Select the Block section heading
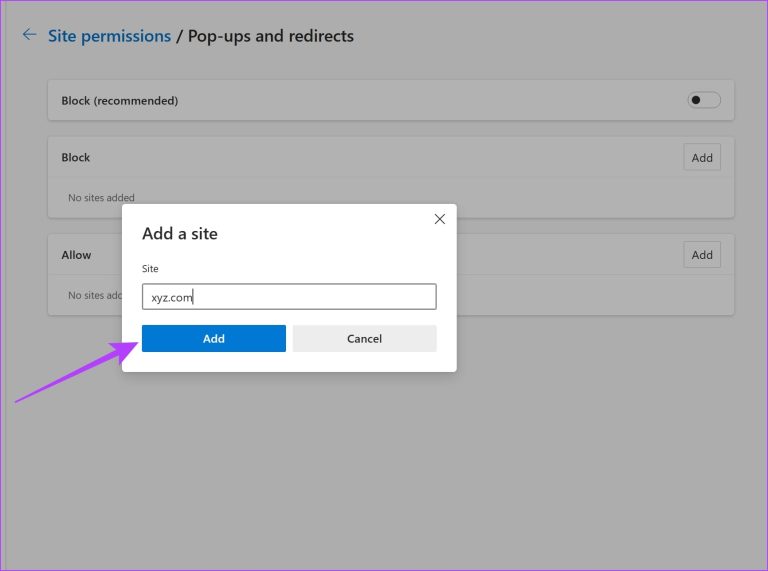768x571 pixels. [76, 157]
